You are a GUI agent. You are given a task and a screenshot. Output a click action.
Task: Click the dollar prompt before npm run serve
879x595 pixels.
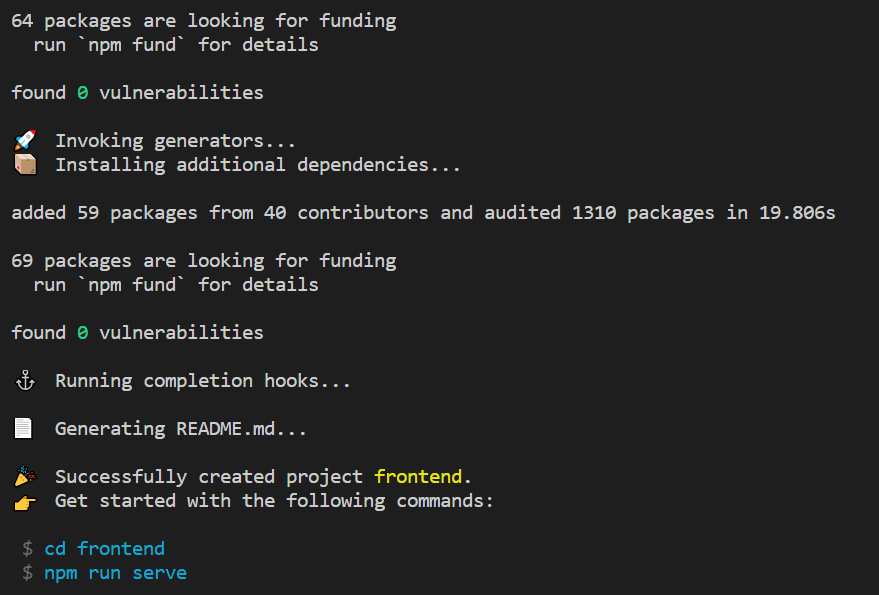(27, 573)
